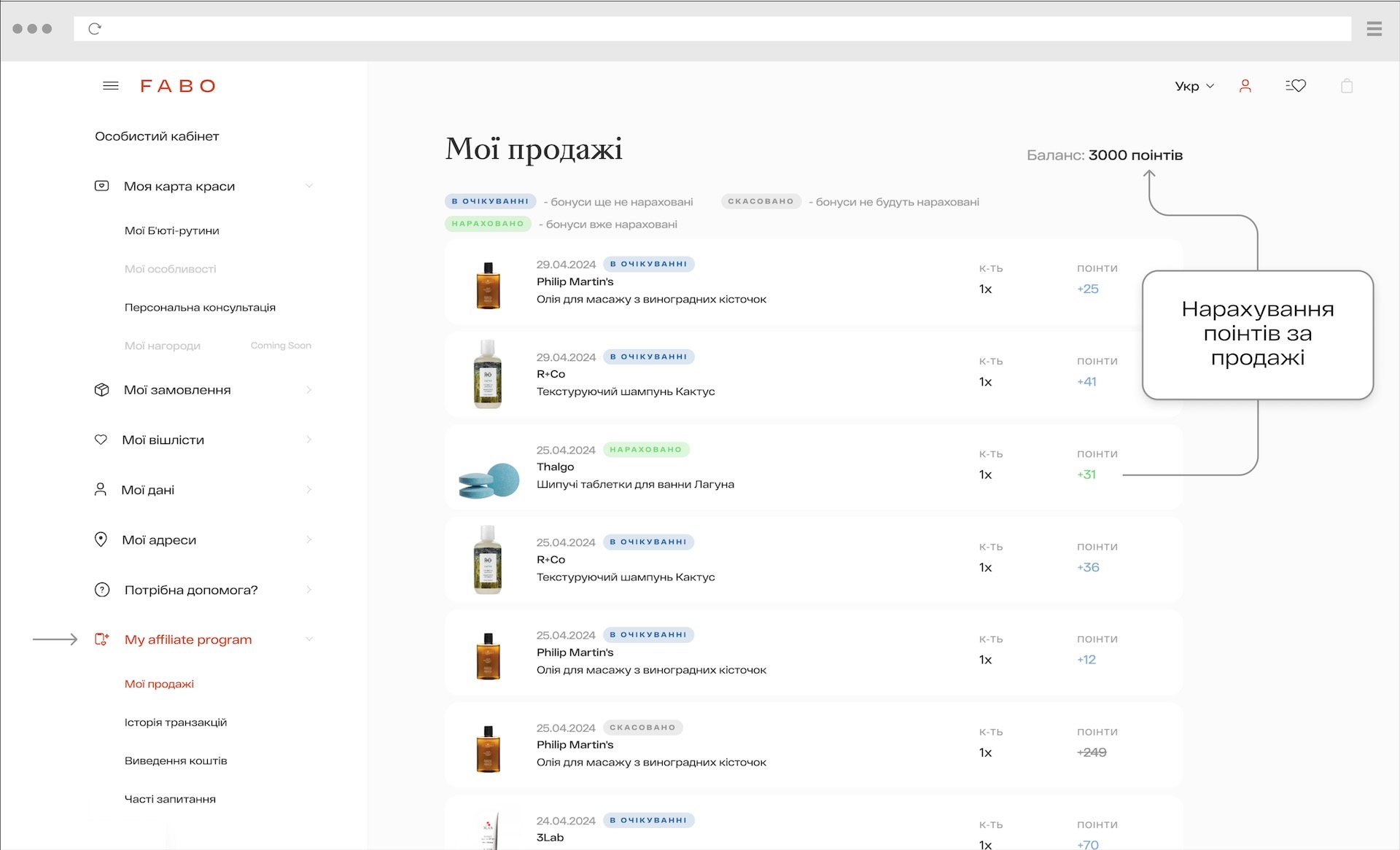
Task: Open the wishlist heart icon in header
Action: (x=1296, y=86)
